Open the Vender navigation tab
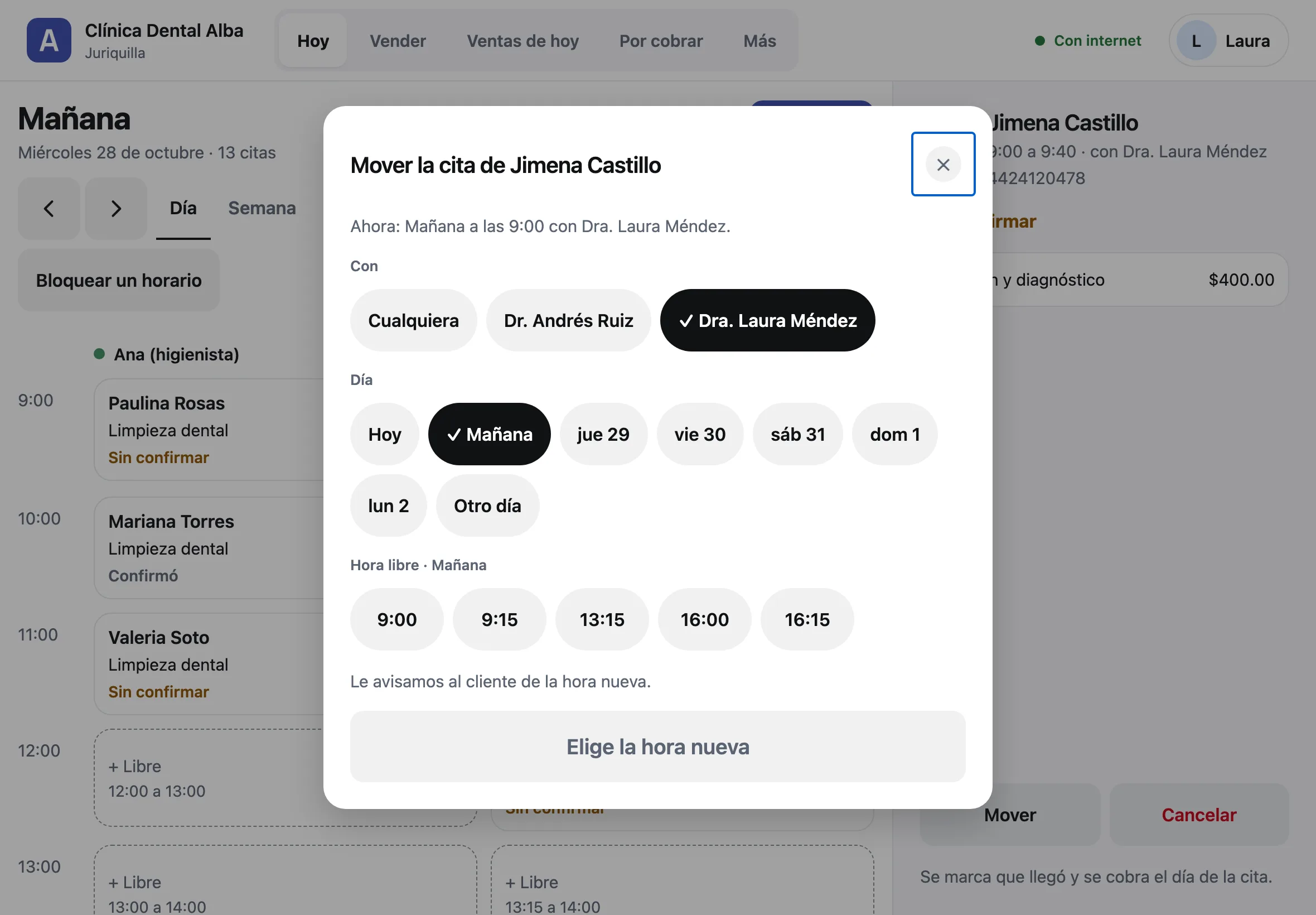The height and width of the screenshot is (915, 1316). click(x=398, y=41)
